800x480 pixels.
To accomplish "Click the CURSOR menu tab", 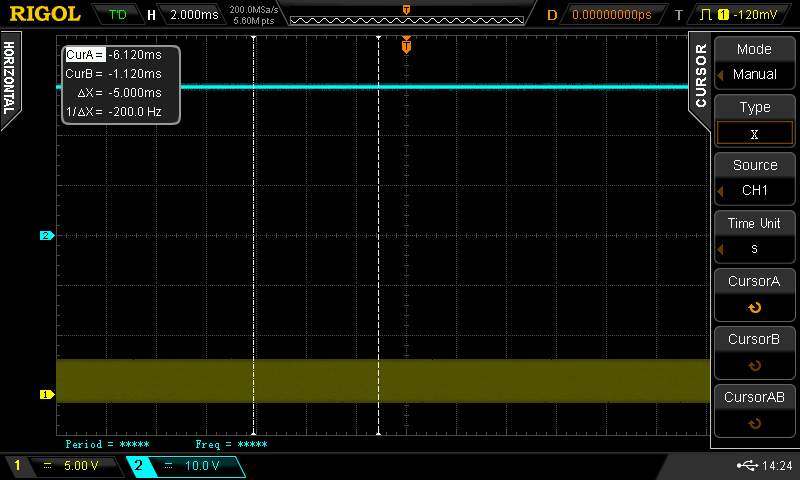I will (700, 75).
